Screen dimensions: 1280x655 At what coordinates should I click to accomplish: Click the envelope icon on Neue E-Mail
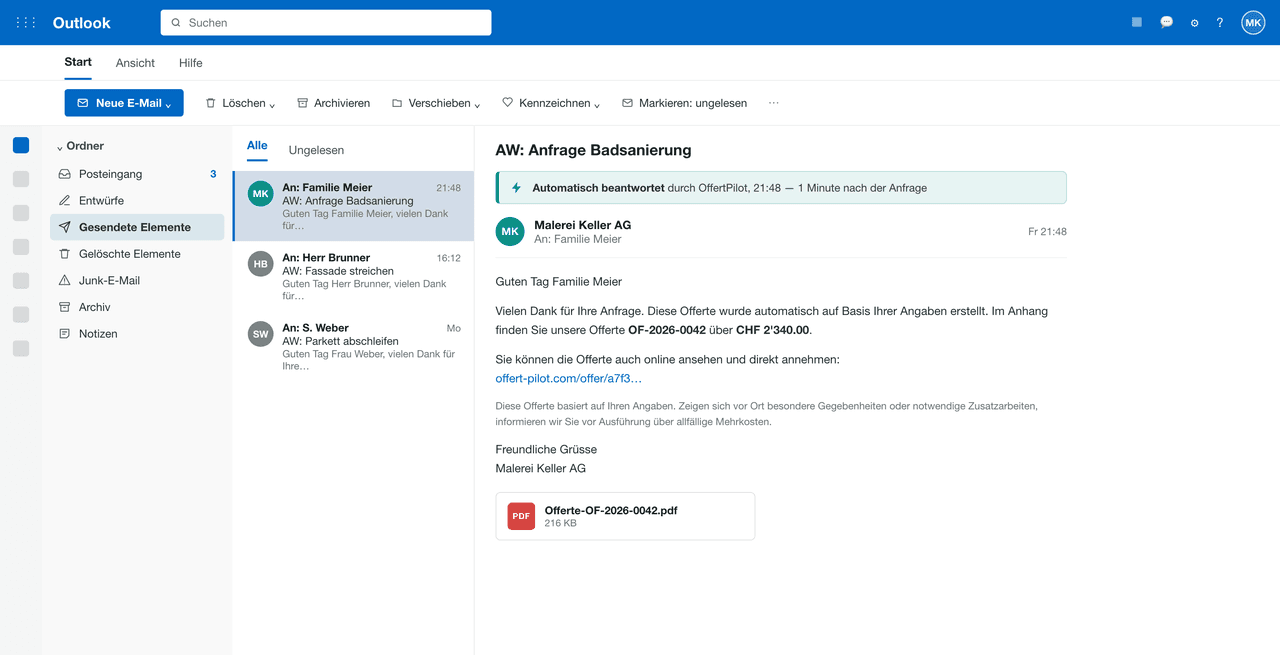(x=83, y=103)
